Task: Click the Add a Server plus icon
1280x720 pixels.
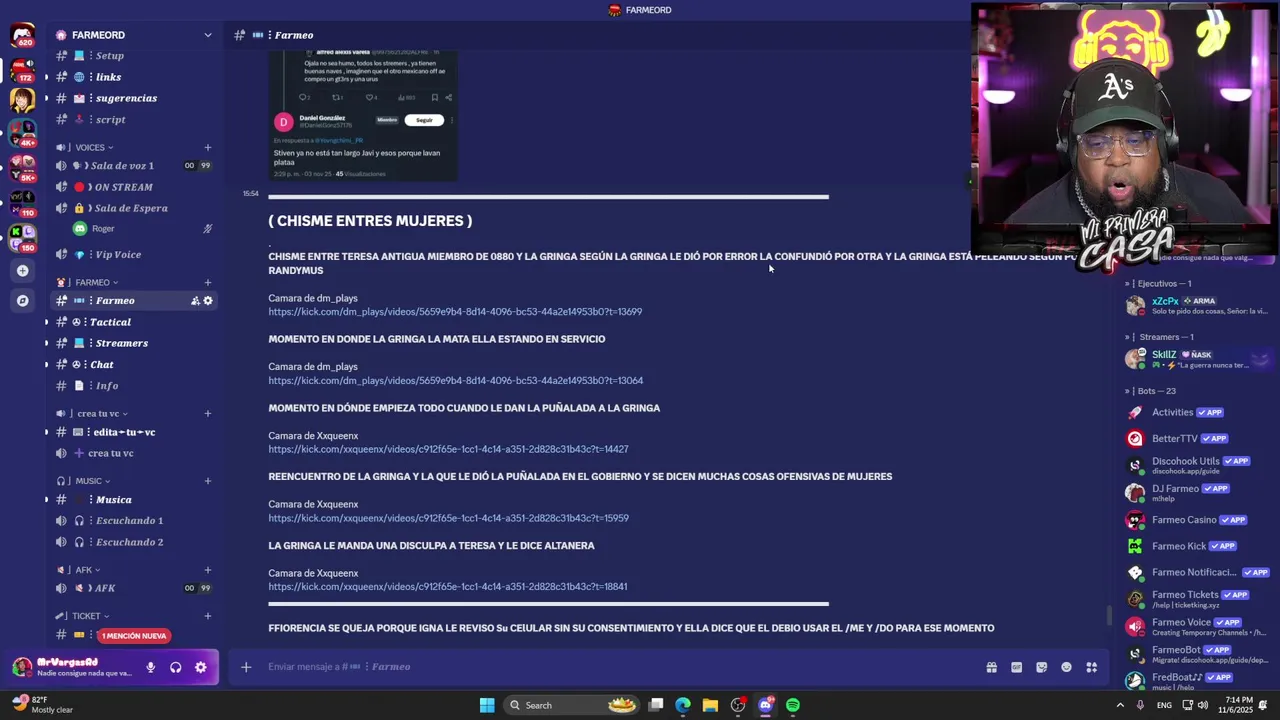Action: 22,270
